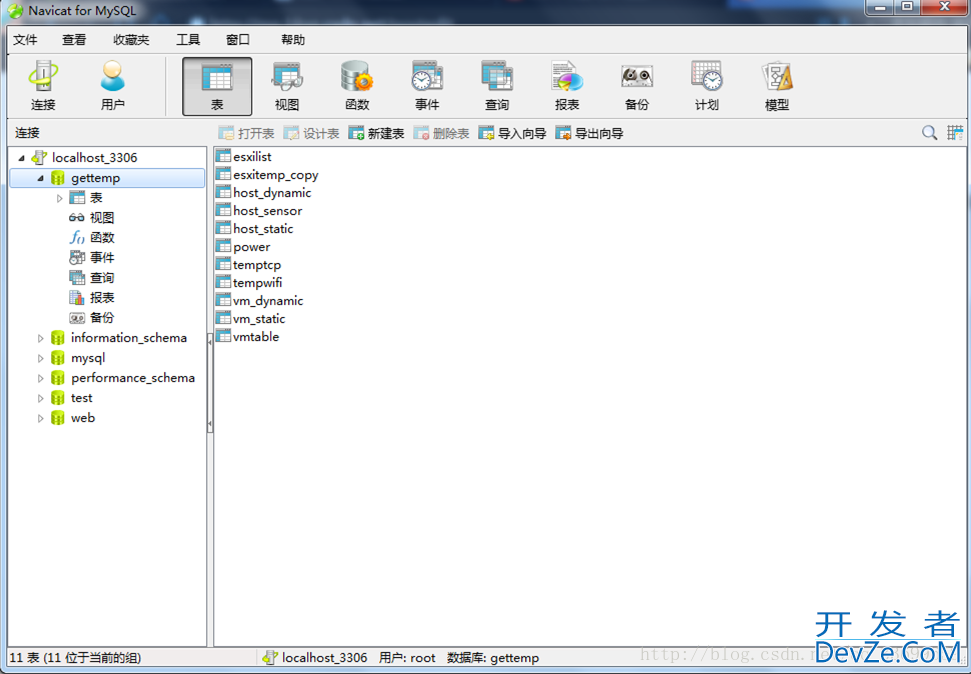Launch 导入向导 (Import Wizard)
Viewport: 971px width, 674px height.
[513, 133]
